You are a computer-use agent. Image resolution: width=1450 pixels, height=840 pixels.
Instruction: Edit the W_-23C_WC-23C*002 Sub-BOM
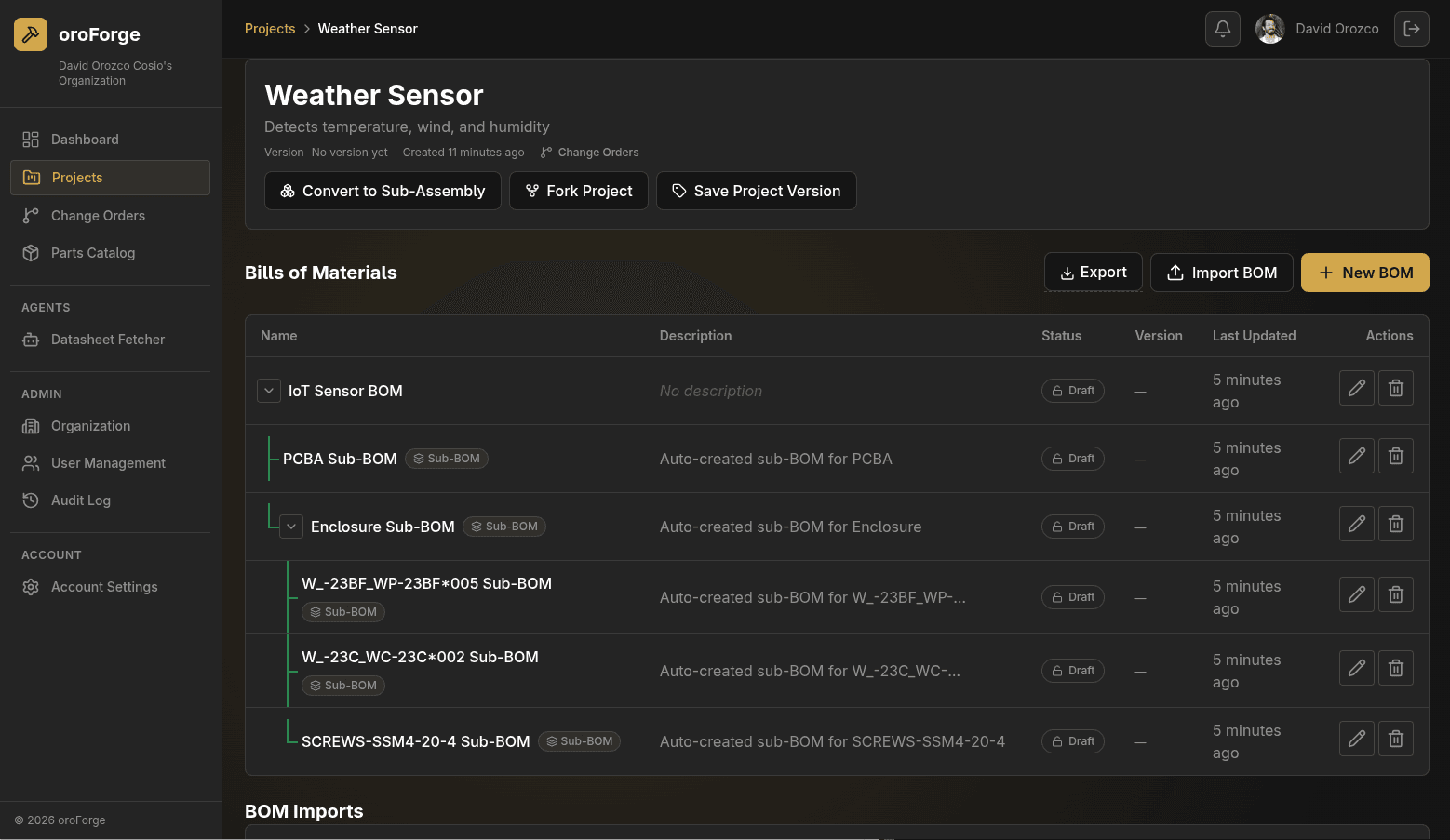coord(1357,668)
